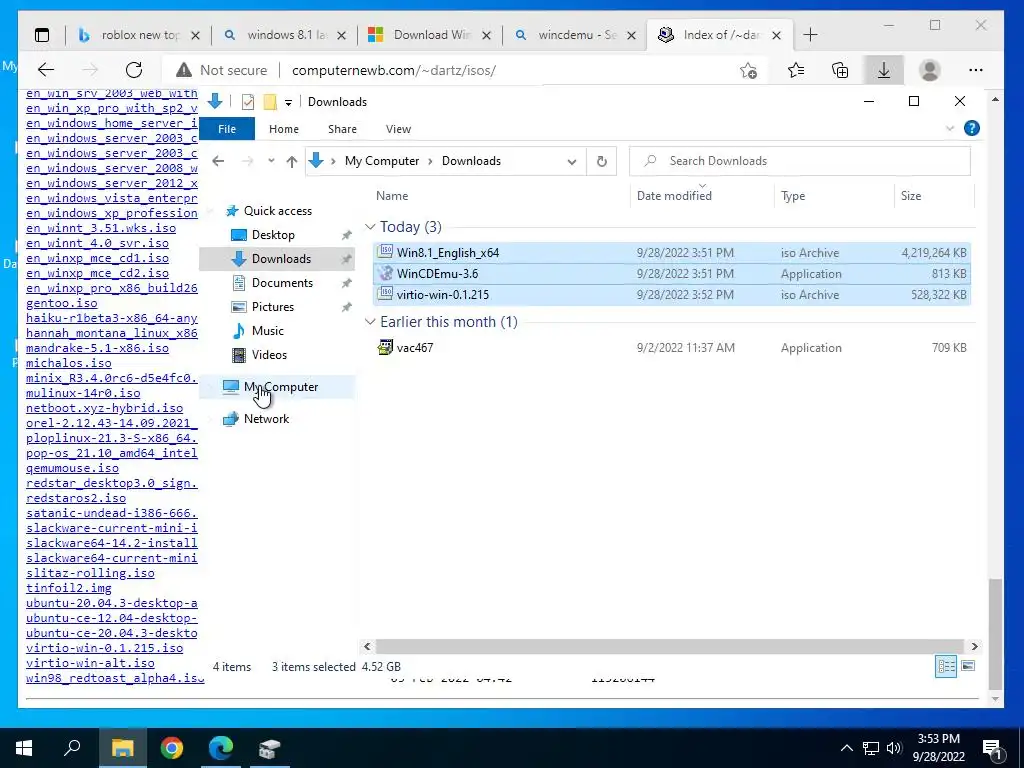Open Edge's Settings and more menu

click(976, 70)
